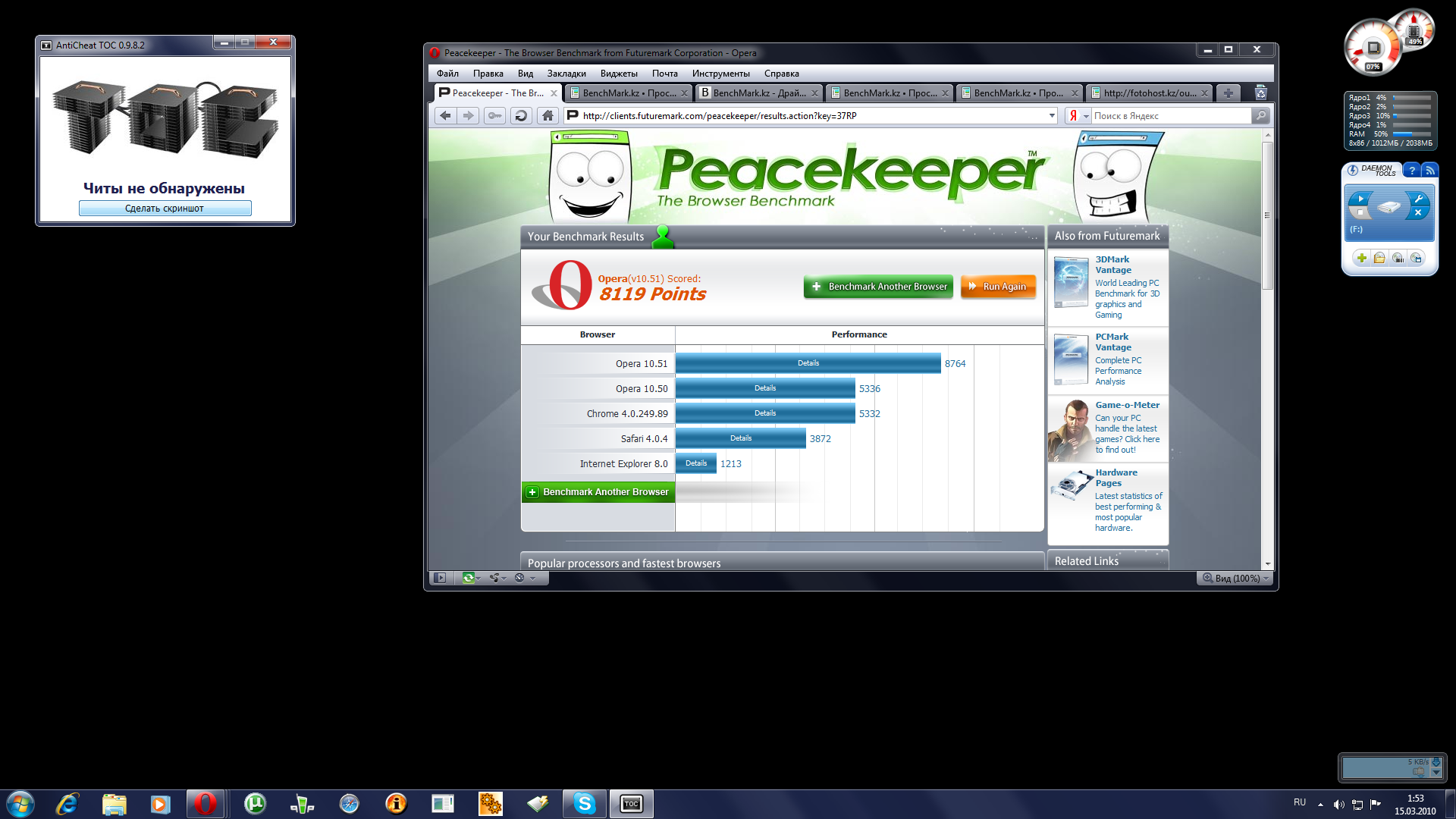Click the RU language indicator
The image size is (1456, 819).
click(x=1299, y=802)
